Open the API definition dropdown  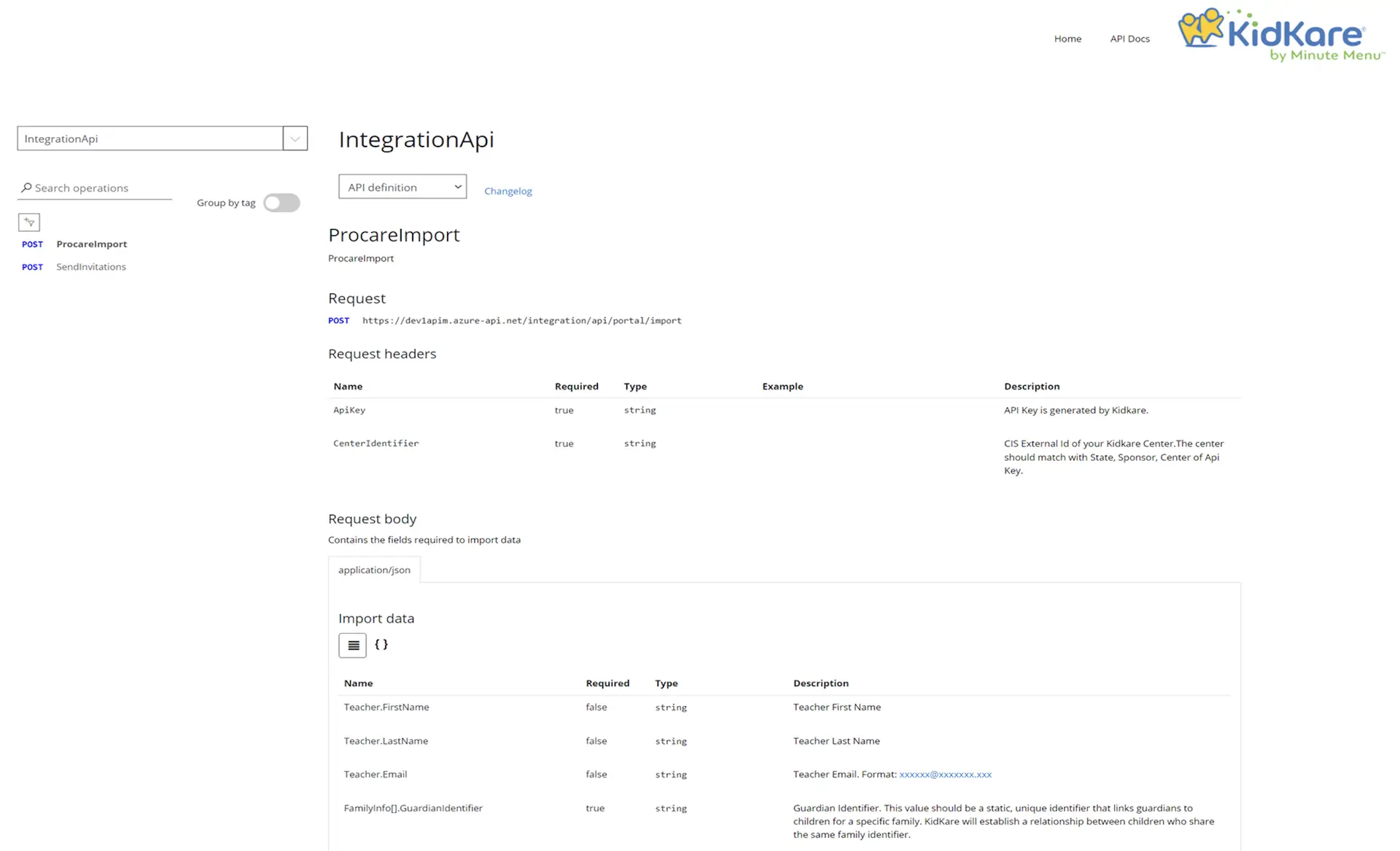click(402, 187)
